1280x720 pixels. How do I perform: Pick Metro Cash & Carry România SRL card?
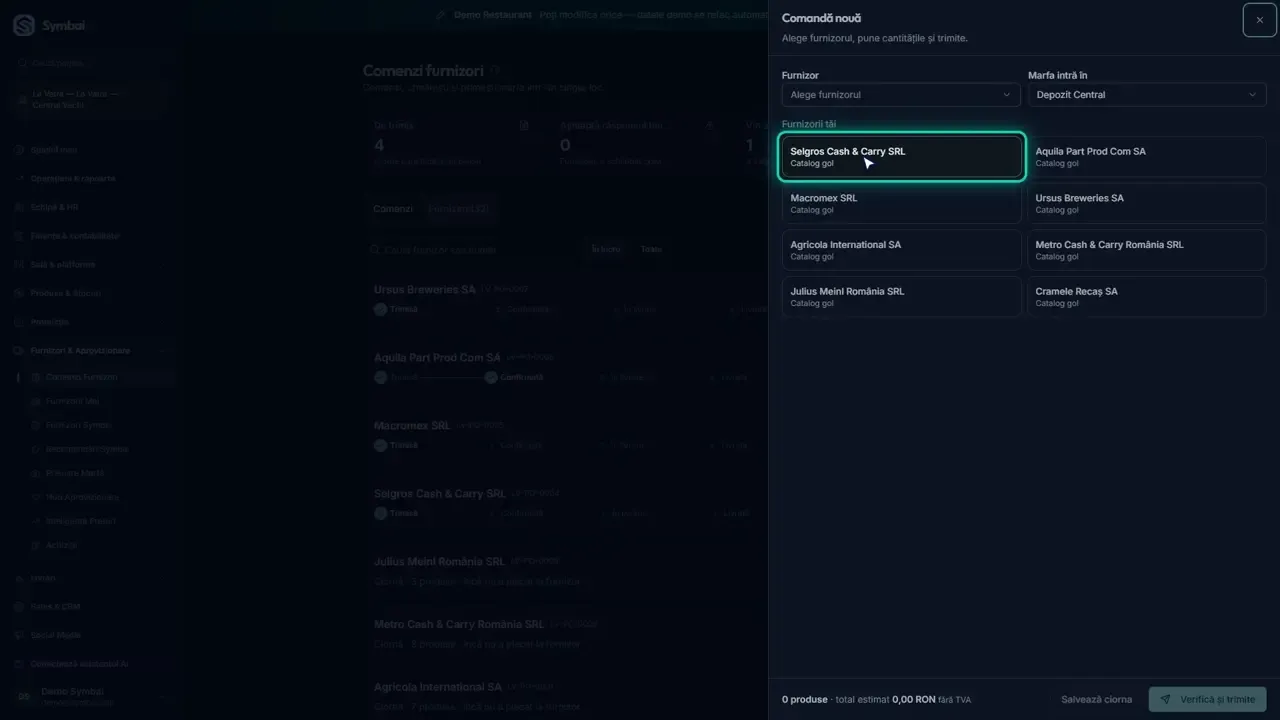tap(1147, 250)
